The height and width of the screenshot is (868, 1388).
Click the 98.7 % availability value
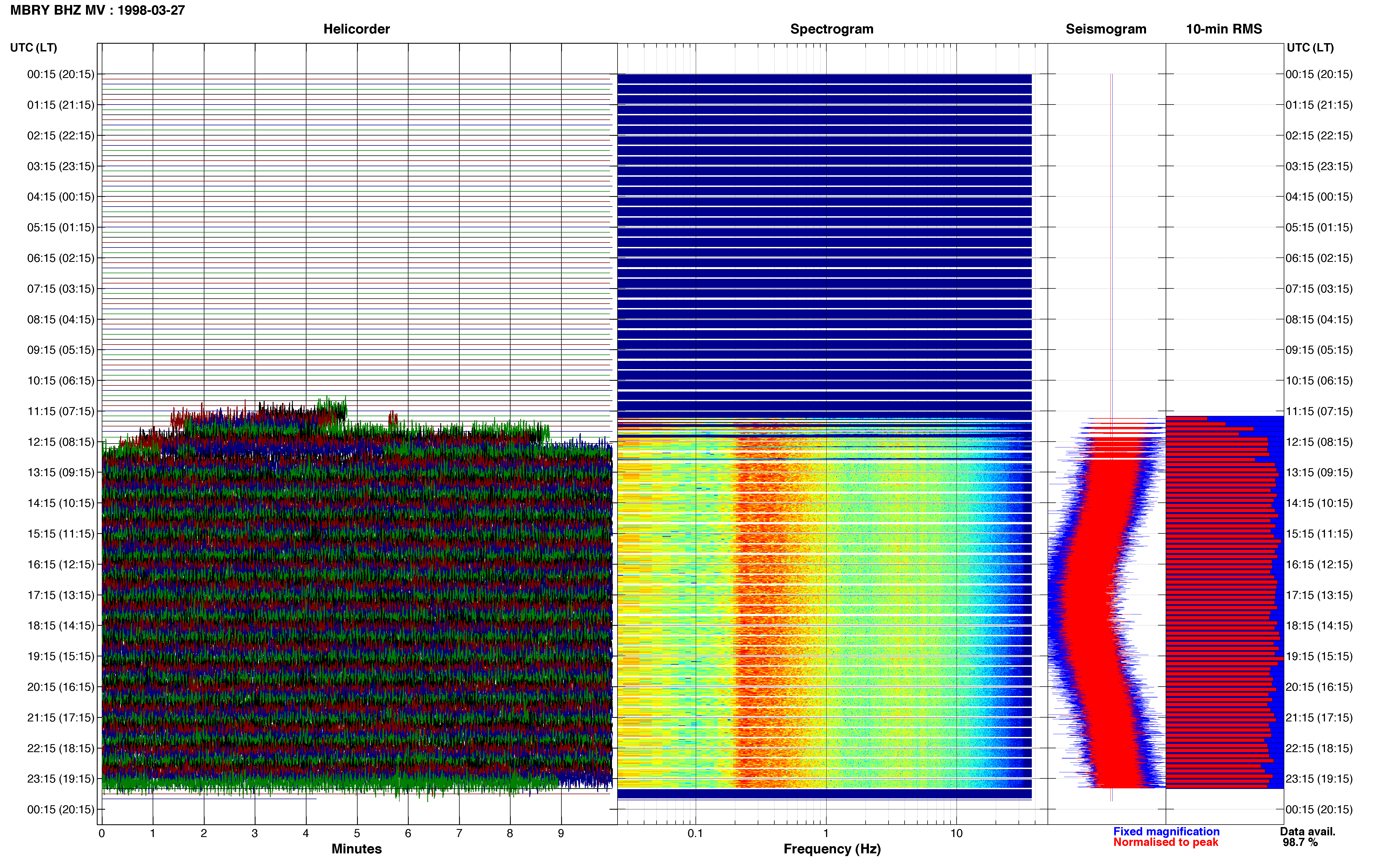pyautogui.click(x=1300, y=842)
